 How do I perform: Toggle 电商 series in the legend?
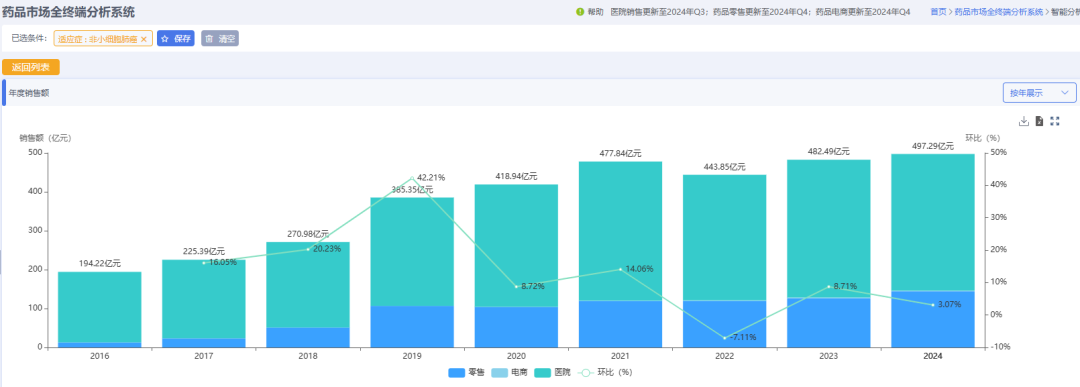tap(509, 373)
